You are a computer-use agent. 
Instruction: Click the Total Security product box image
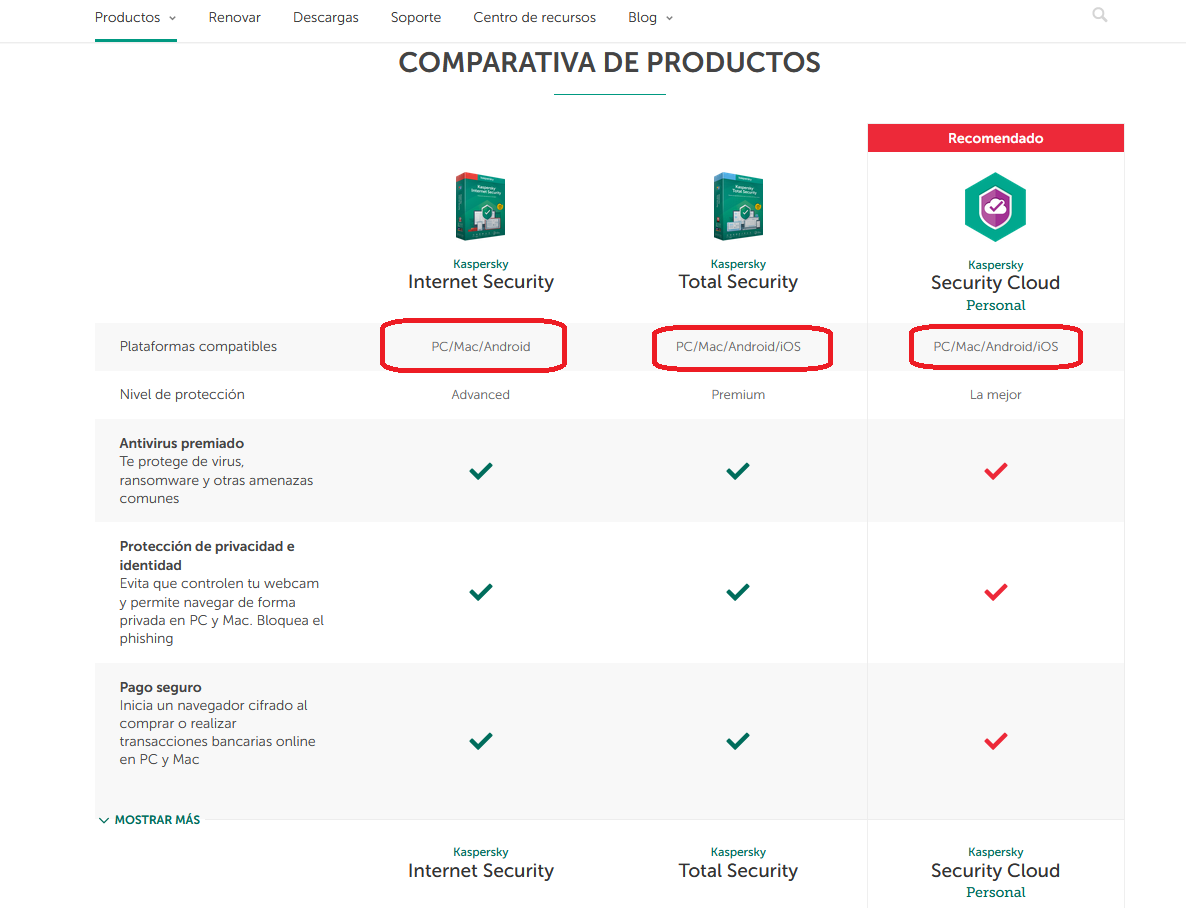pos(738,206)
